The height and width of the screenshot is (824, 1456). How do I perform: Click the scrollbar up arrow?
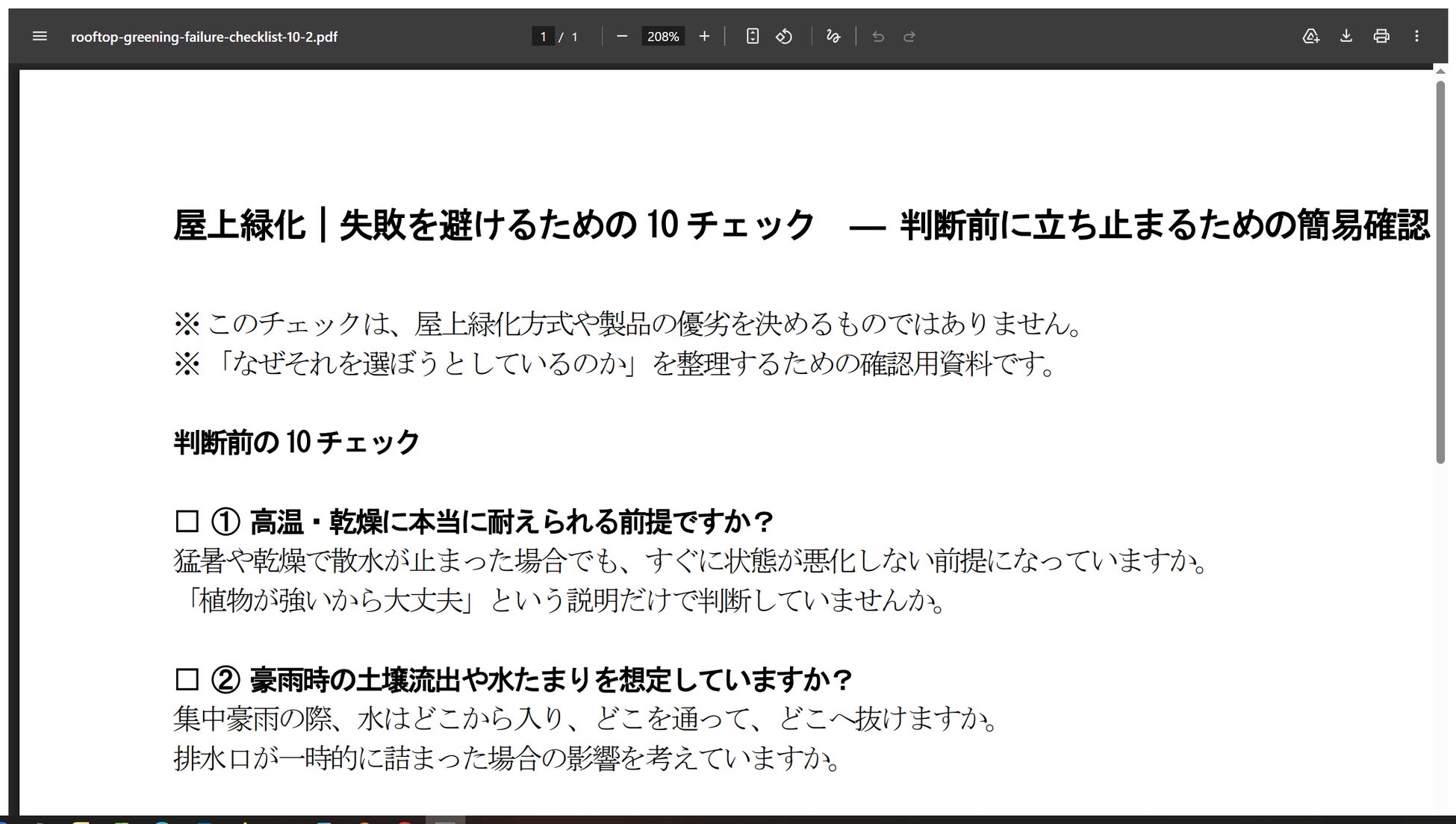click(1440, 71)
